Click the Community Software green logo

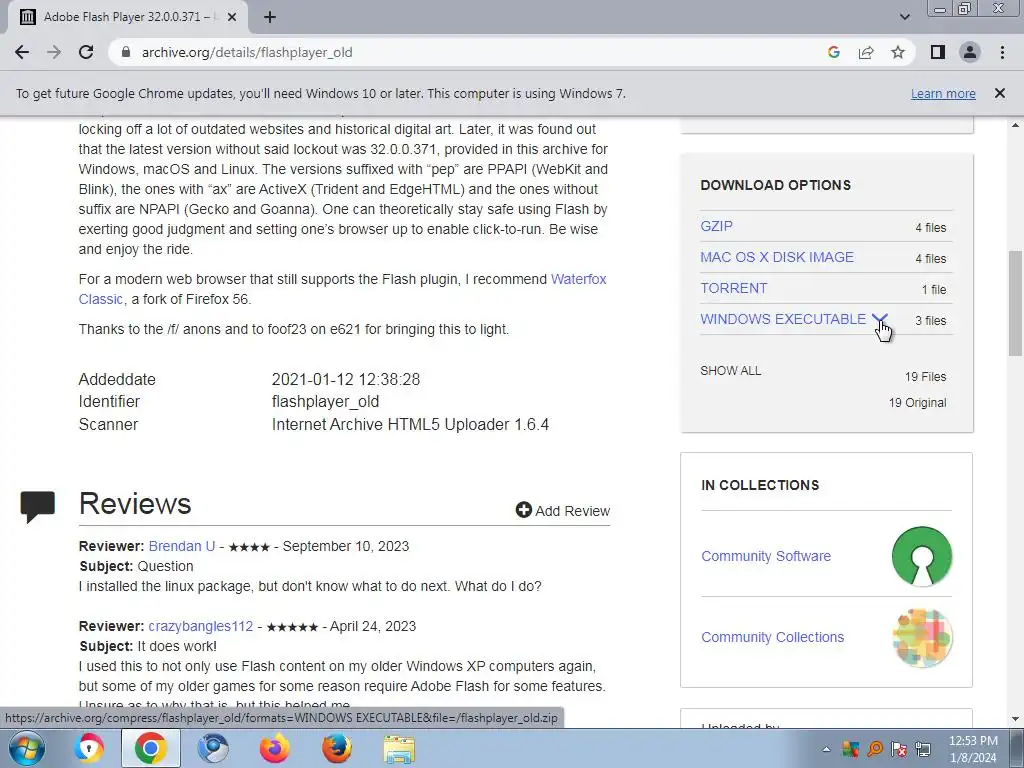click(x=921, y=556)
